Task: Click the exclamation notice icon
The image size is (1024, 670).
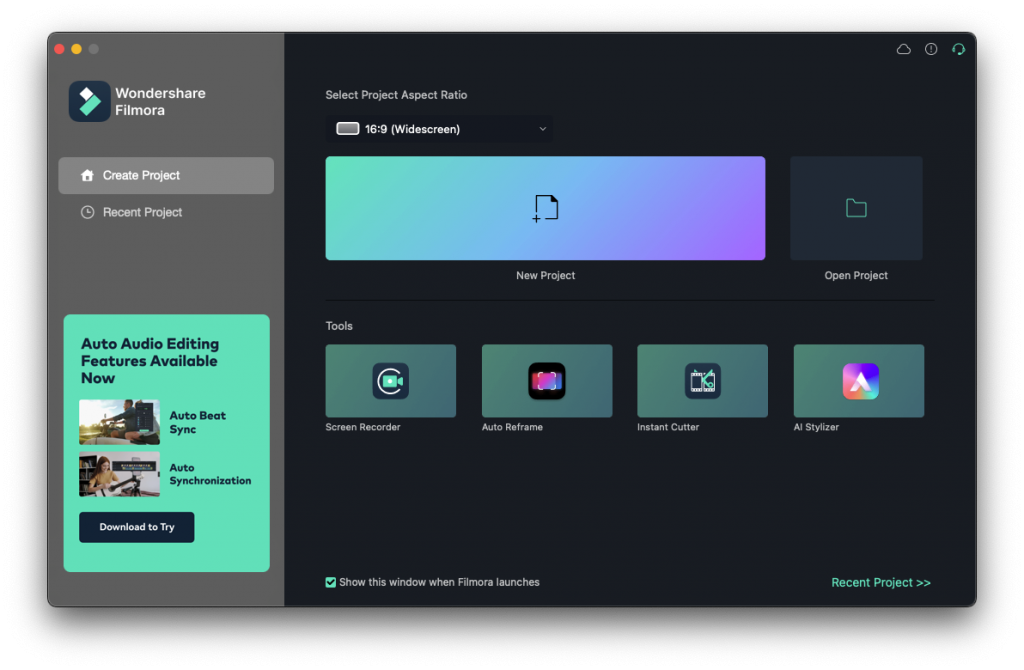Action: [x=931, y=49]
